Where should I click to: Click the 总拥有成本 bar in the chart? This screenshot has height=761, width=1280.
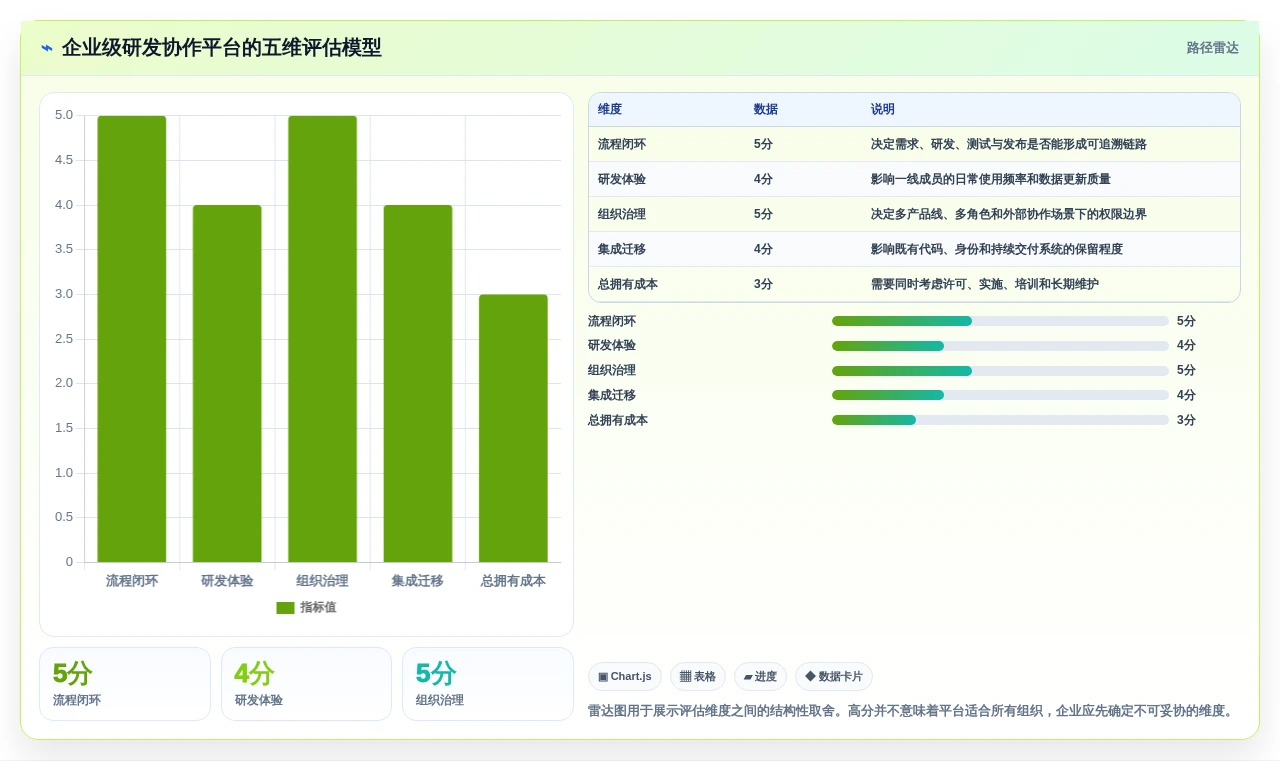point(513,428)
